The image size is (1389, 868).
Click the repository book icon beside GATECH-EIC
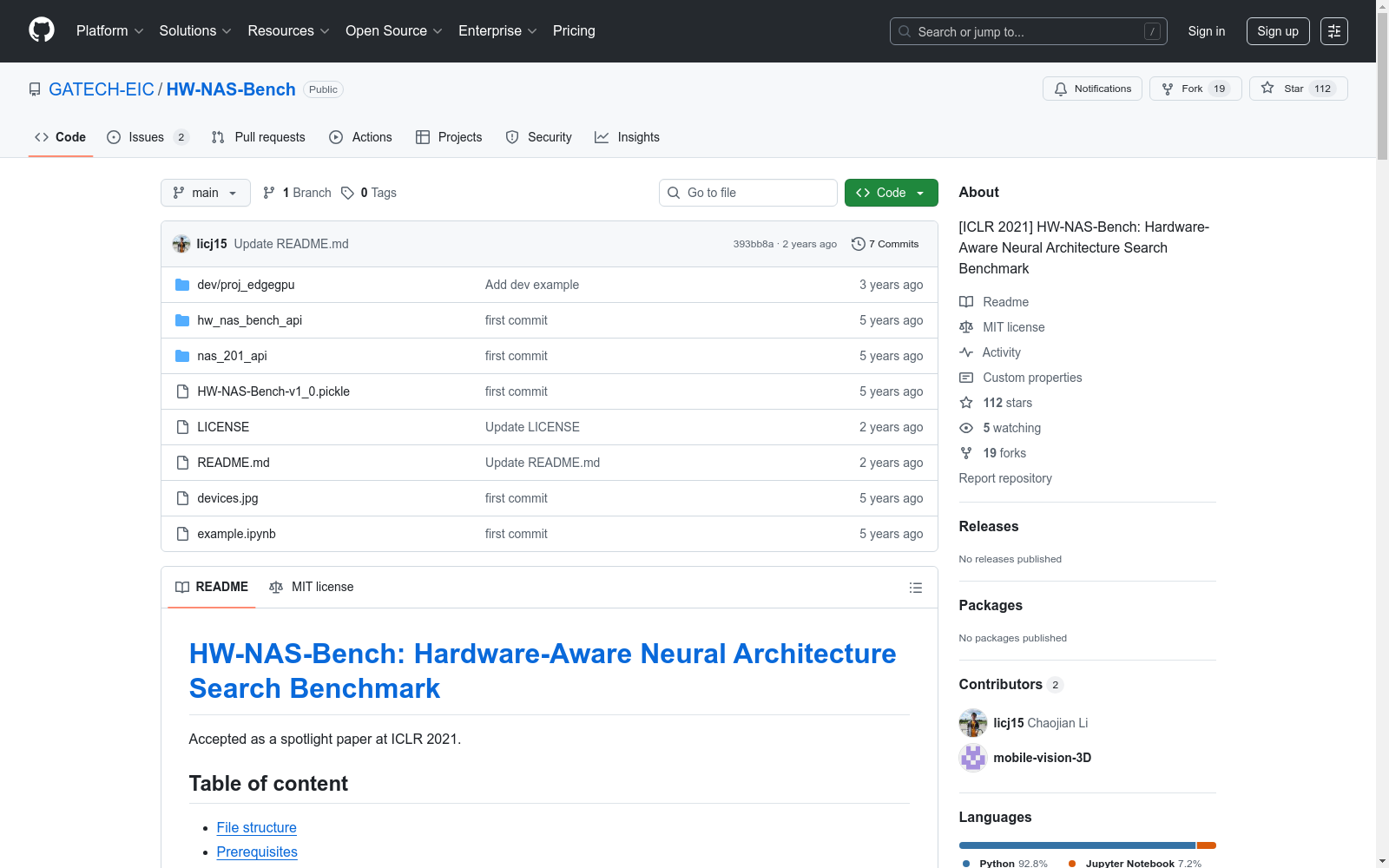pos(35,89)
